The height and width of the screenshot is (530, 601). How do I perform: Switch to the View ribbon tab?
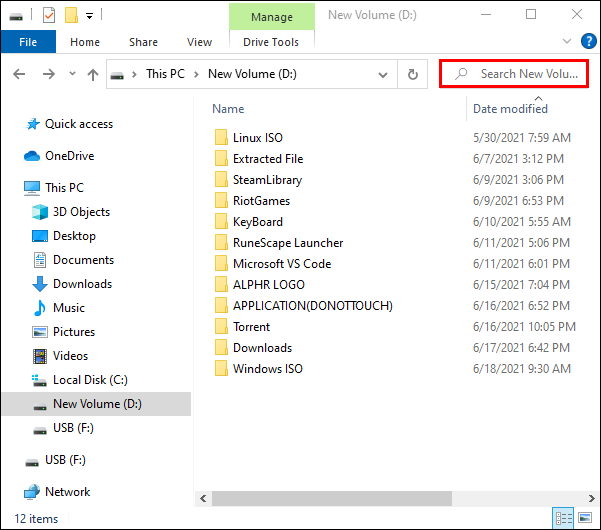[x=199, y=42]
